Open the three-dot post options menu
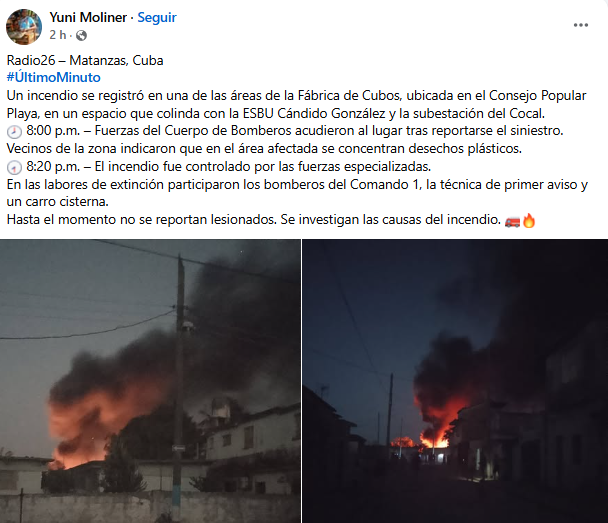Viewport: 608px width, 523px height. [x=580, y=25]
